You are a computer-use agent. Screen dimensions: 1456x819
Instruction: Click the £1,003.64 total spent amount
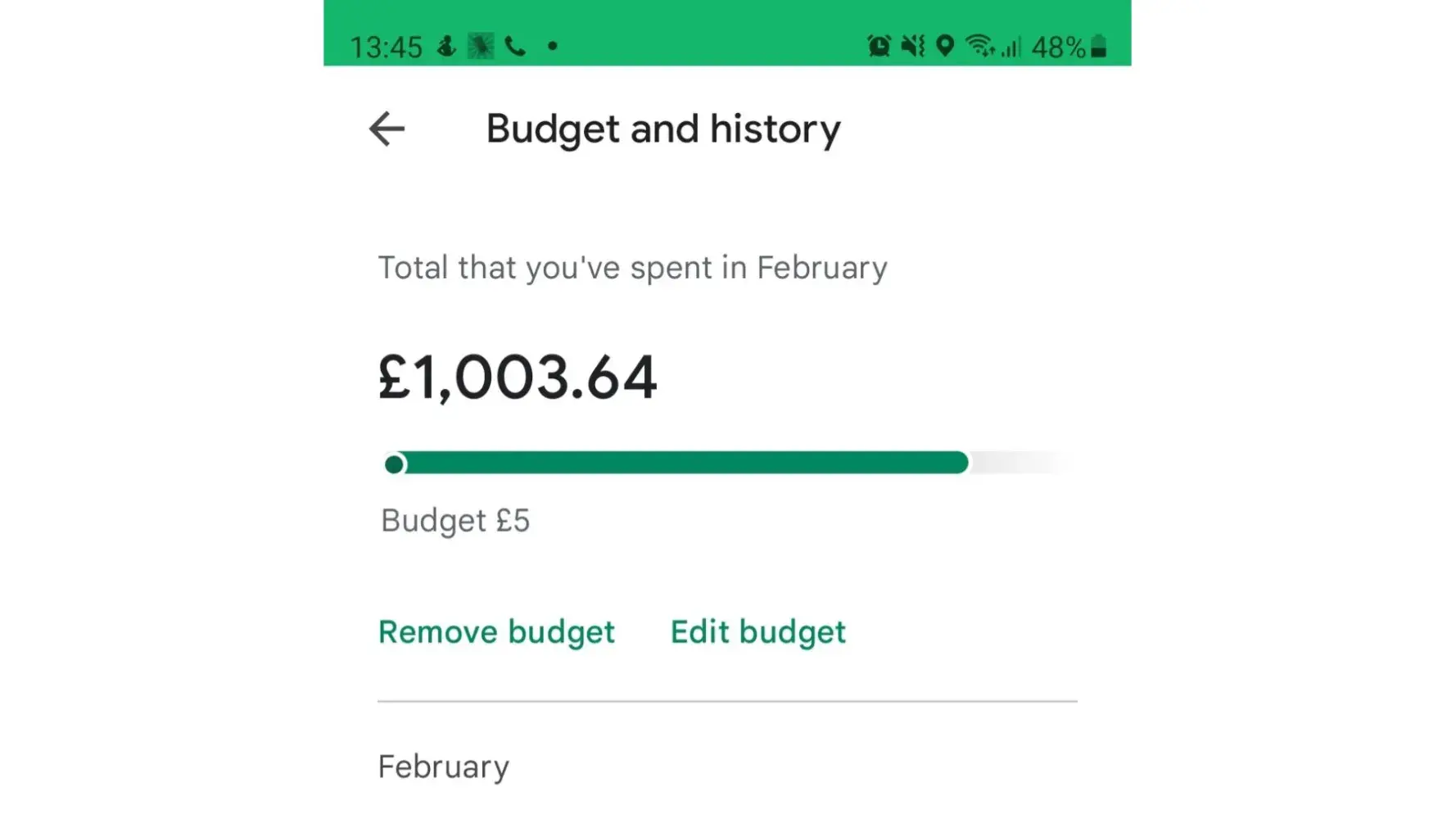coord(518,378)
